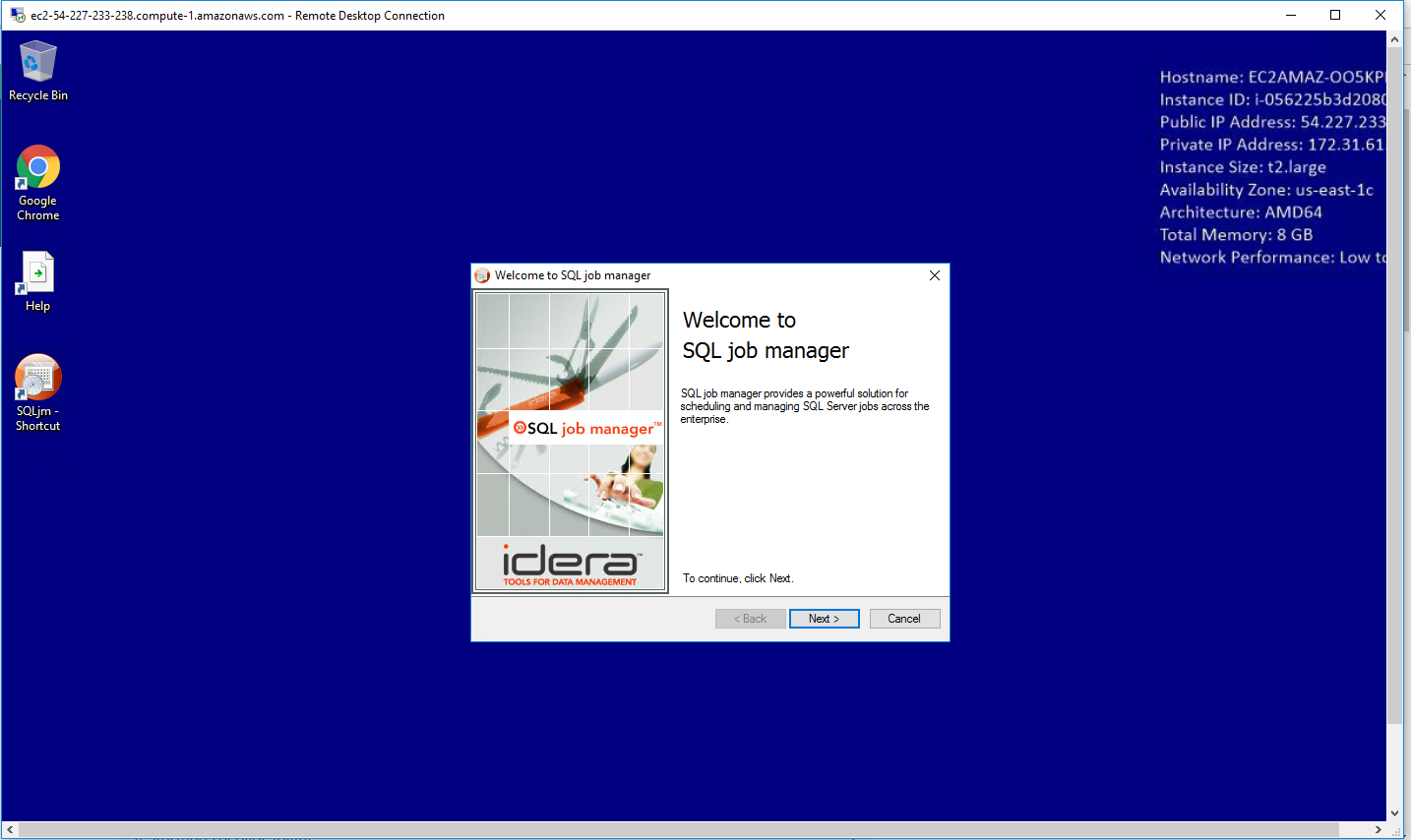1411x840 pixels.
Task: Click the horizontal scrollbar right arrow
Action: click(1378, 830)
